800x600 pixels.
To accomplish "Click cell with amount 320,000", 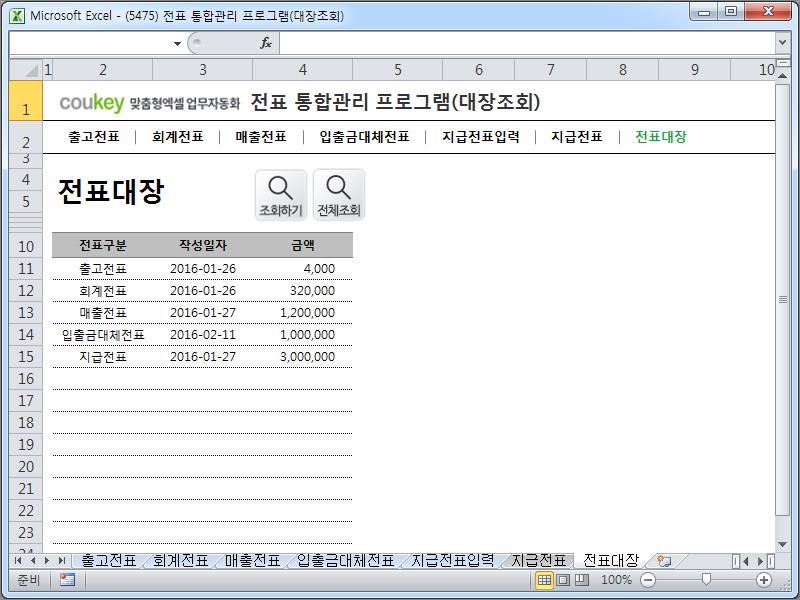I will coord(303,291).
